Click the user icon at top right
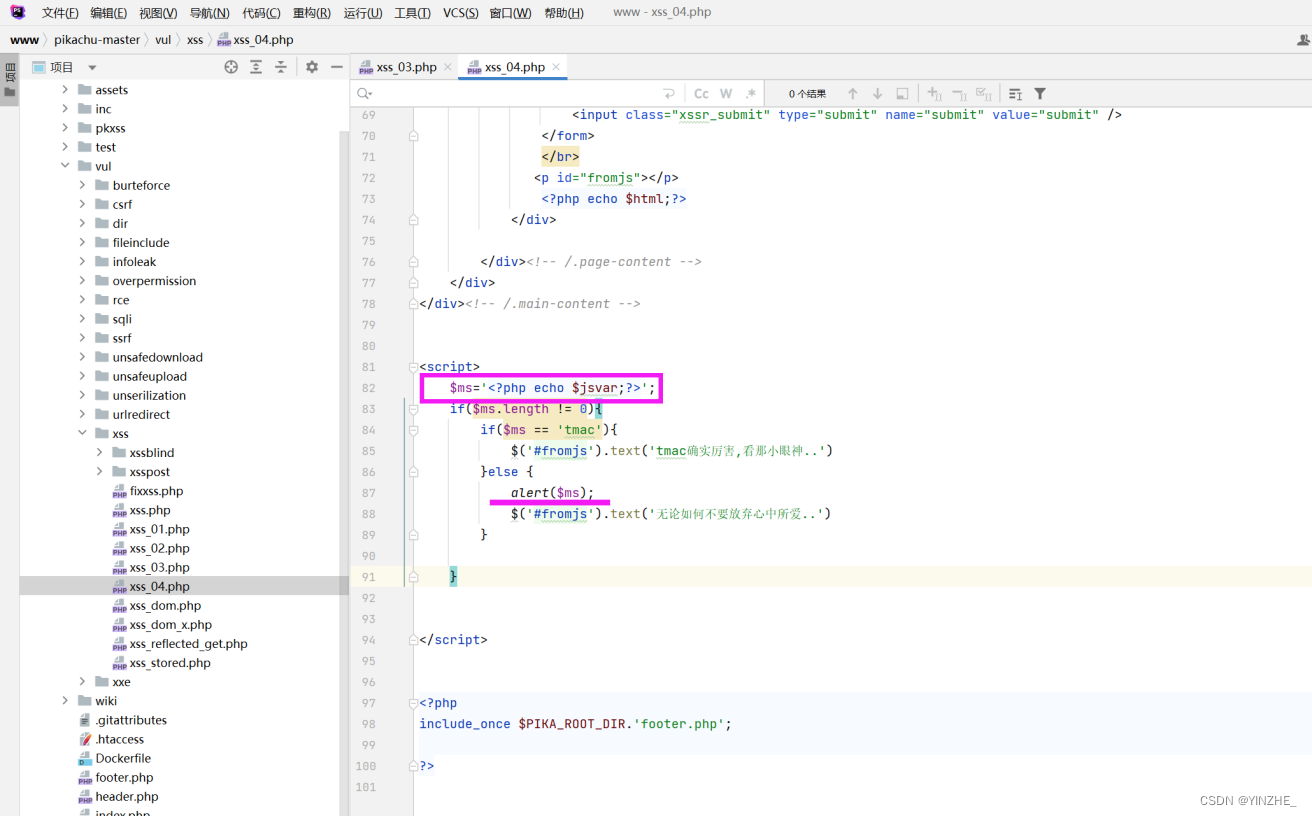This screenshot has height=816, width=1312. 1303,40
